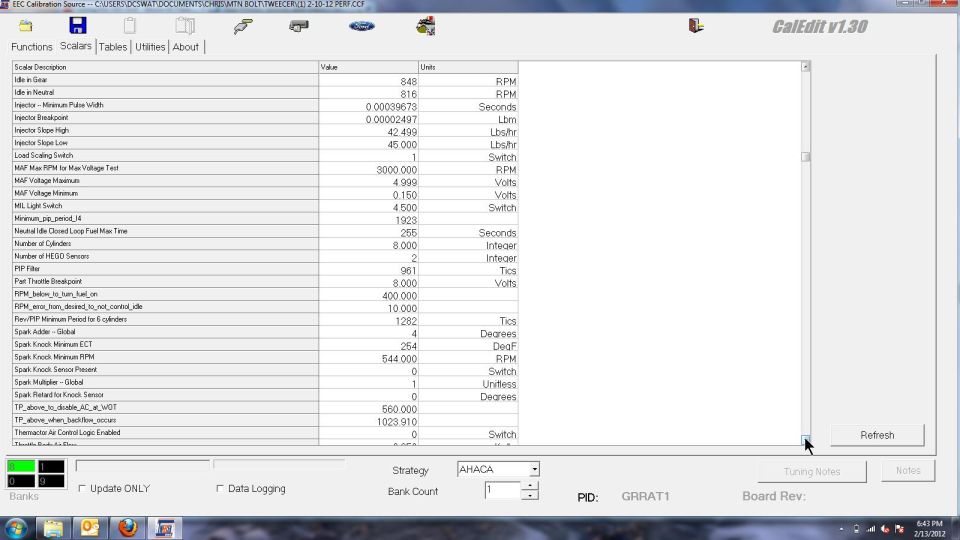Click the scrollbar down arrow in scalar list
This screenshot has width=960, height=540.
806,440
